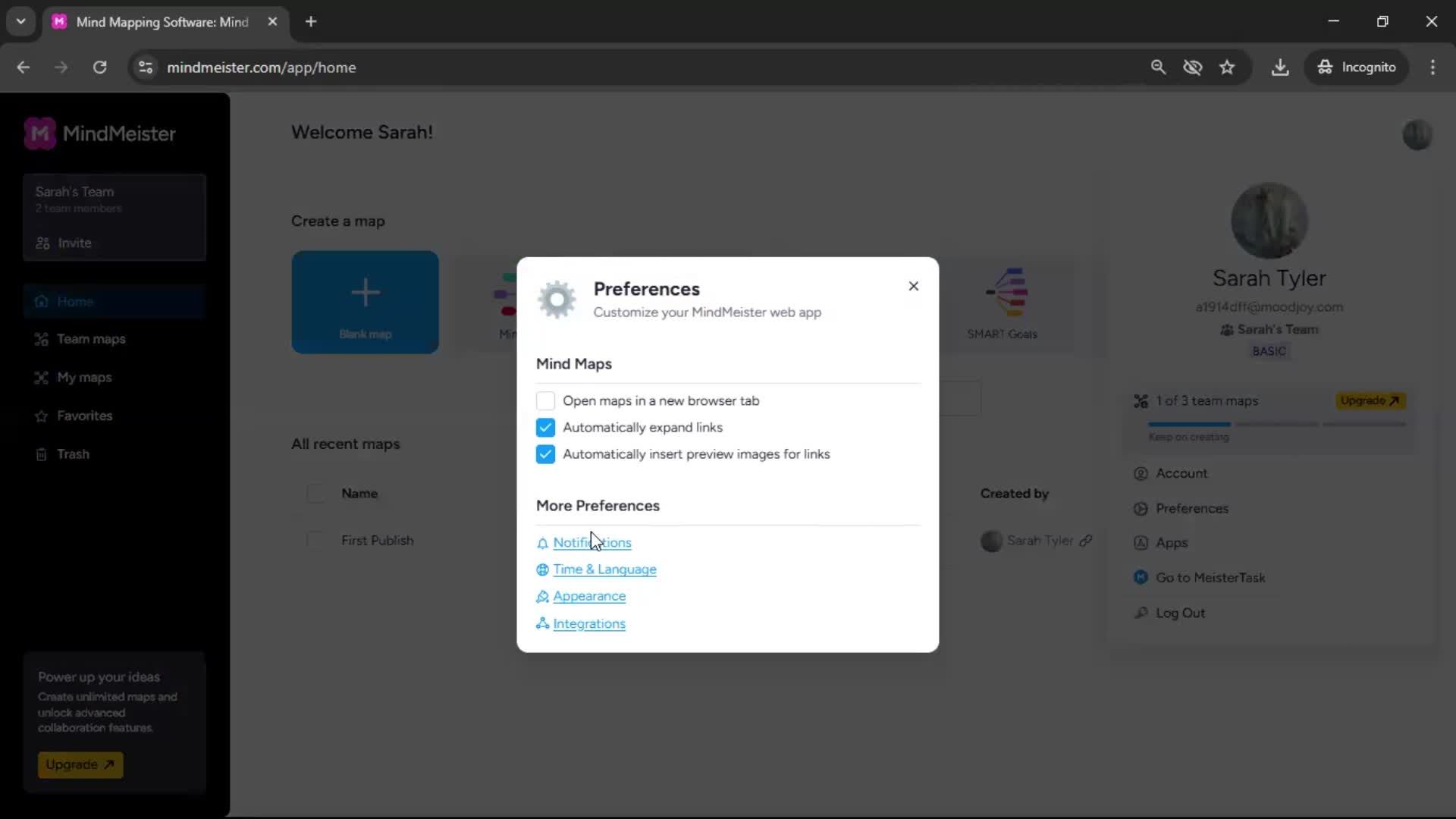Open the browser zoom magnifier icon
The height and width of the screenshot is (819, 1456).
[1158, 67]
